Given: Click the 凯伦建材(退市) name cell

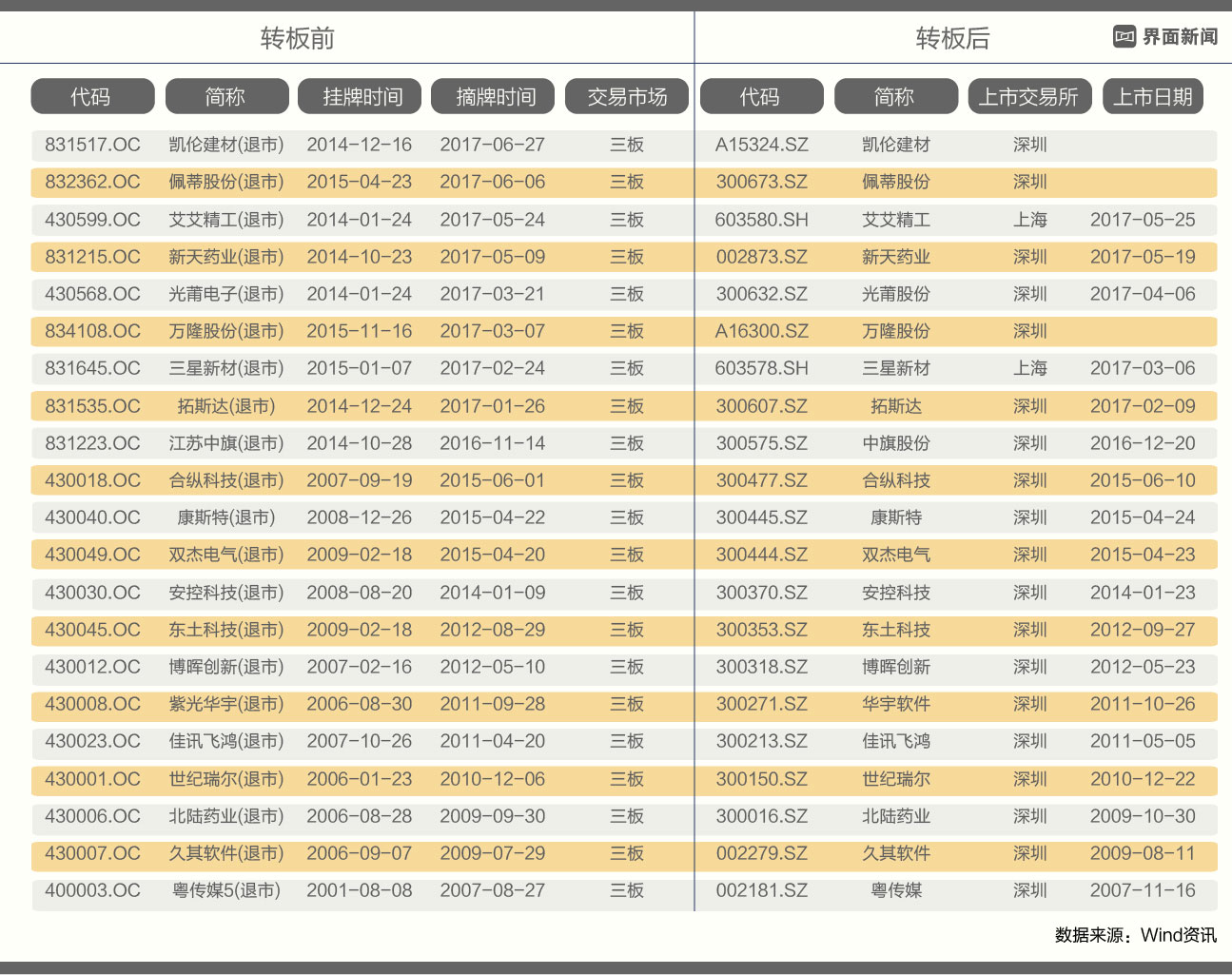Looking at the screenshot, I should click(226, 145).
